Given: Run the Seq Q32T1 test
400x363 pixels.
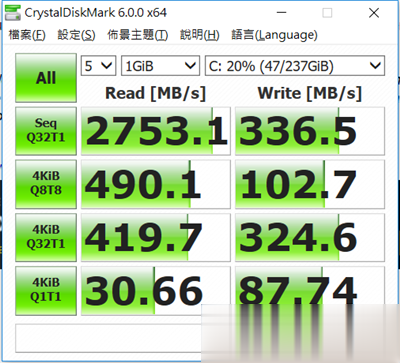Looking at the screenshot, I should [46, 131].
